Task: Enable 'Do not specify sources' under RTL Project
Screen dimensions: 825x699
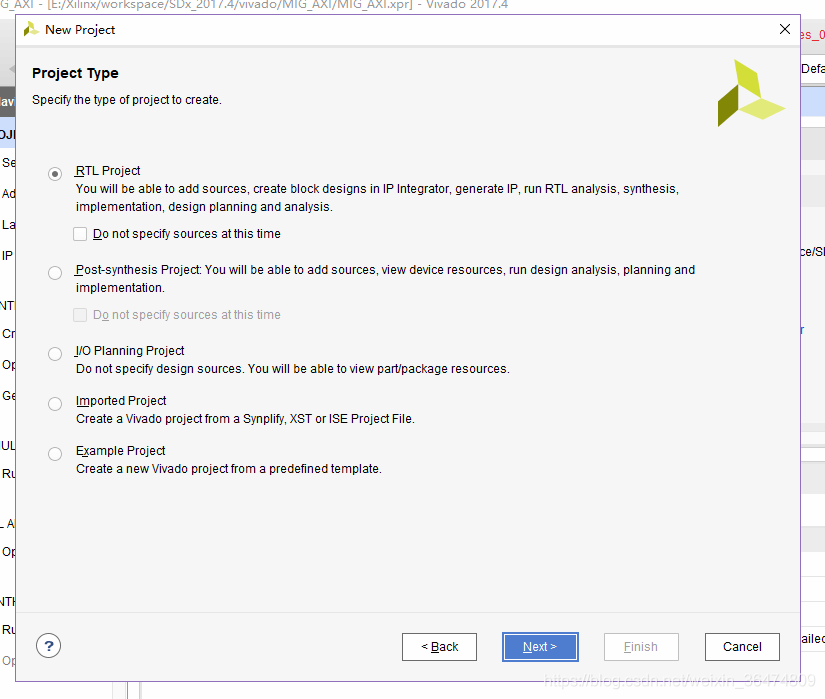Action: tap(80, 234)
